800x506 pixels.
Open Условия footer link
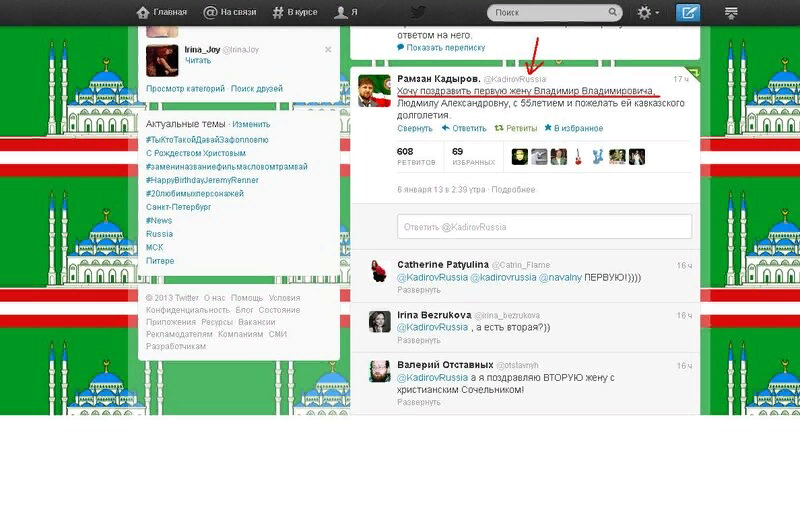284,298
